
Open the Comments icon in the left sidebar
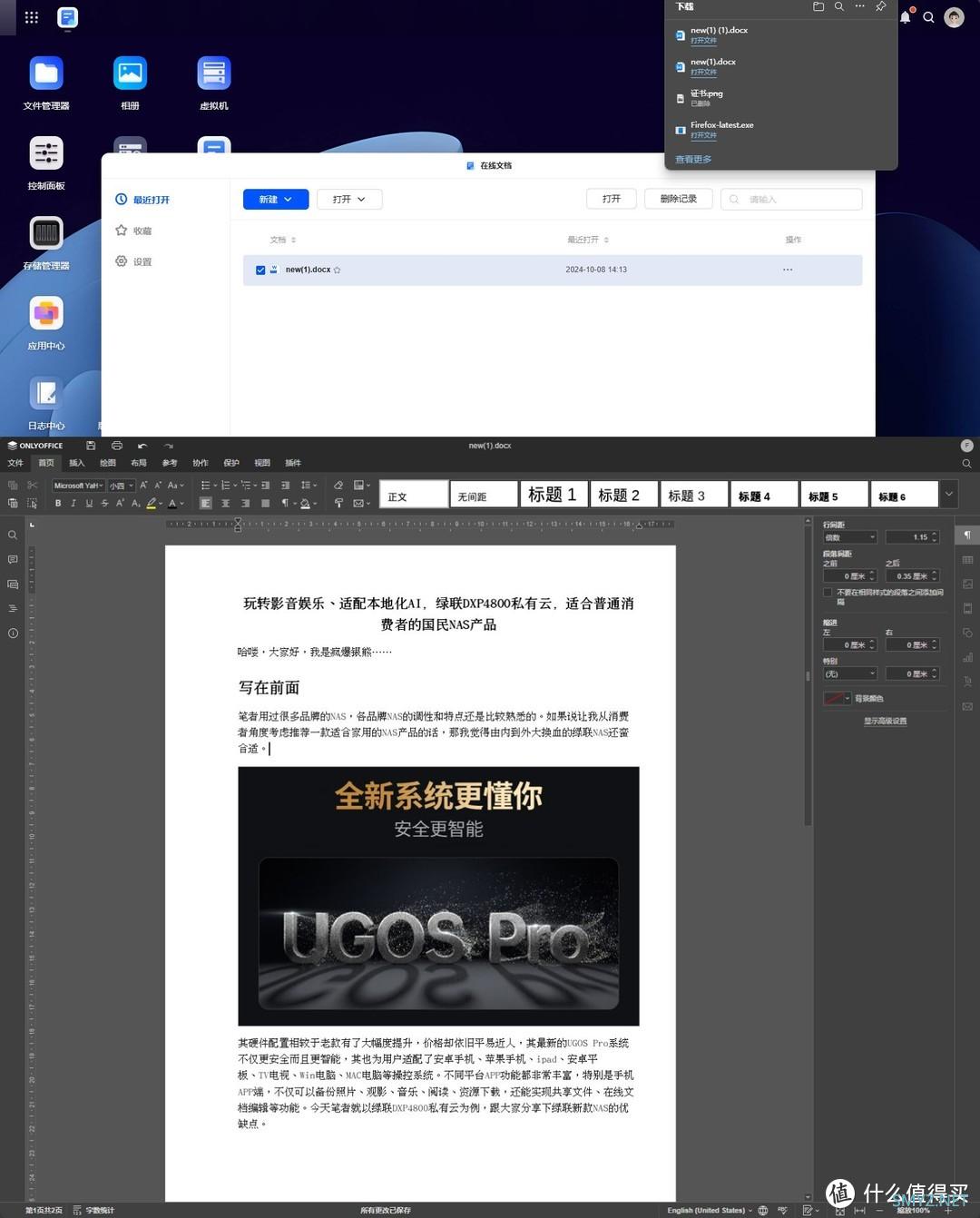click(x=13, y=559)
